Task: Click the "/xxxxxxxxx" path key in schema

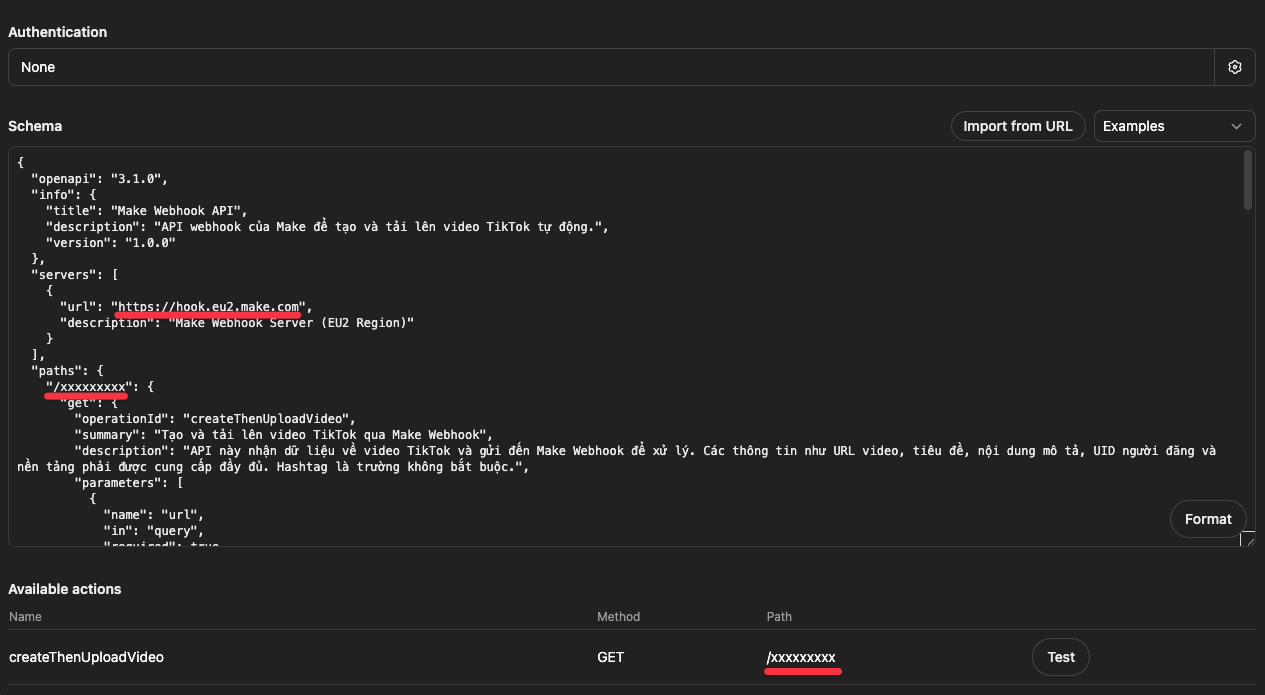Action: [89, 386]
